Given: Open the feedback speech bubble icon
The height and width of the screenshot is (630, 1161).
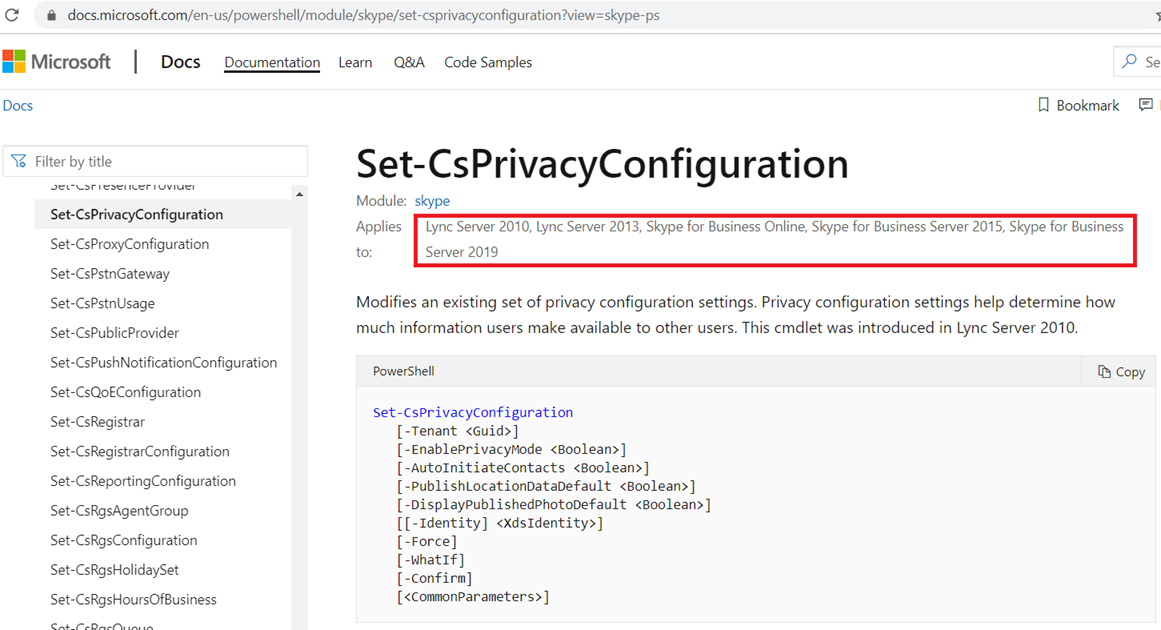Looking at the screenshot, I should coord(1145,105).
